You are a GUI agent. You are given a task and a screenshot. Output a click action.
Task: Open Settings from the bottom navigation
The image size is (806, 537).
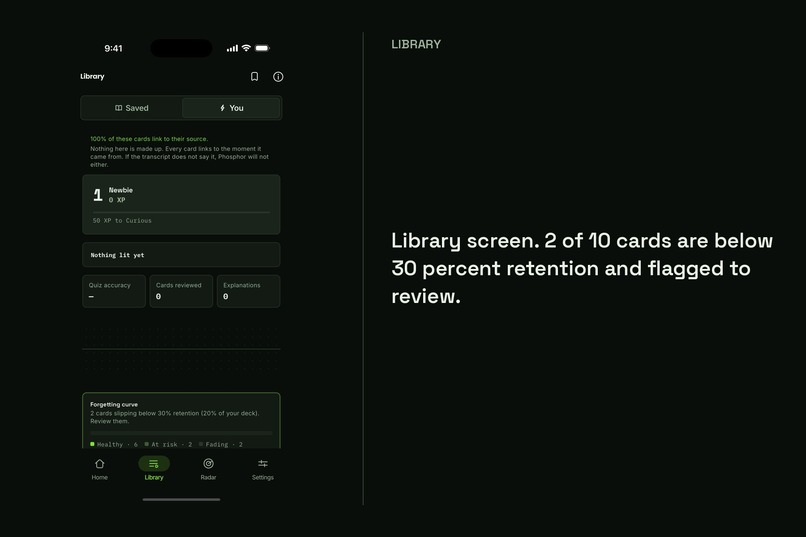(263, 470)
